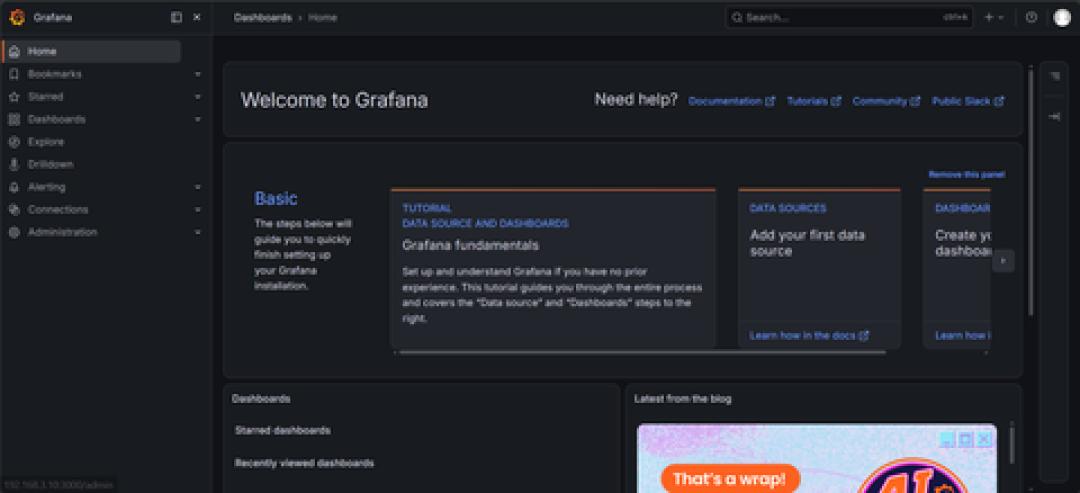Viewport: 1080px width, 493px height.
Task: Expand the Alerting section chevron
Action: [198, 187]
